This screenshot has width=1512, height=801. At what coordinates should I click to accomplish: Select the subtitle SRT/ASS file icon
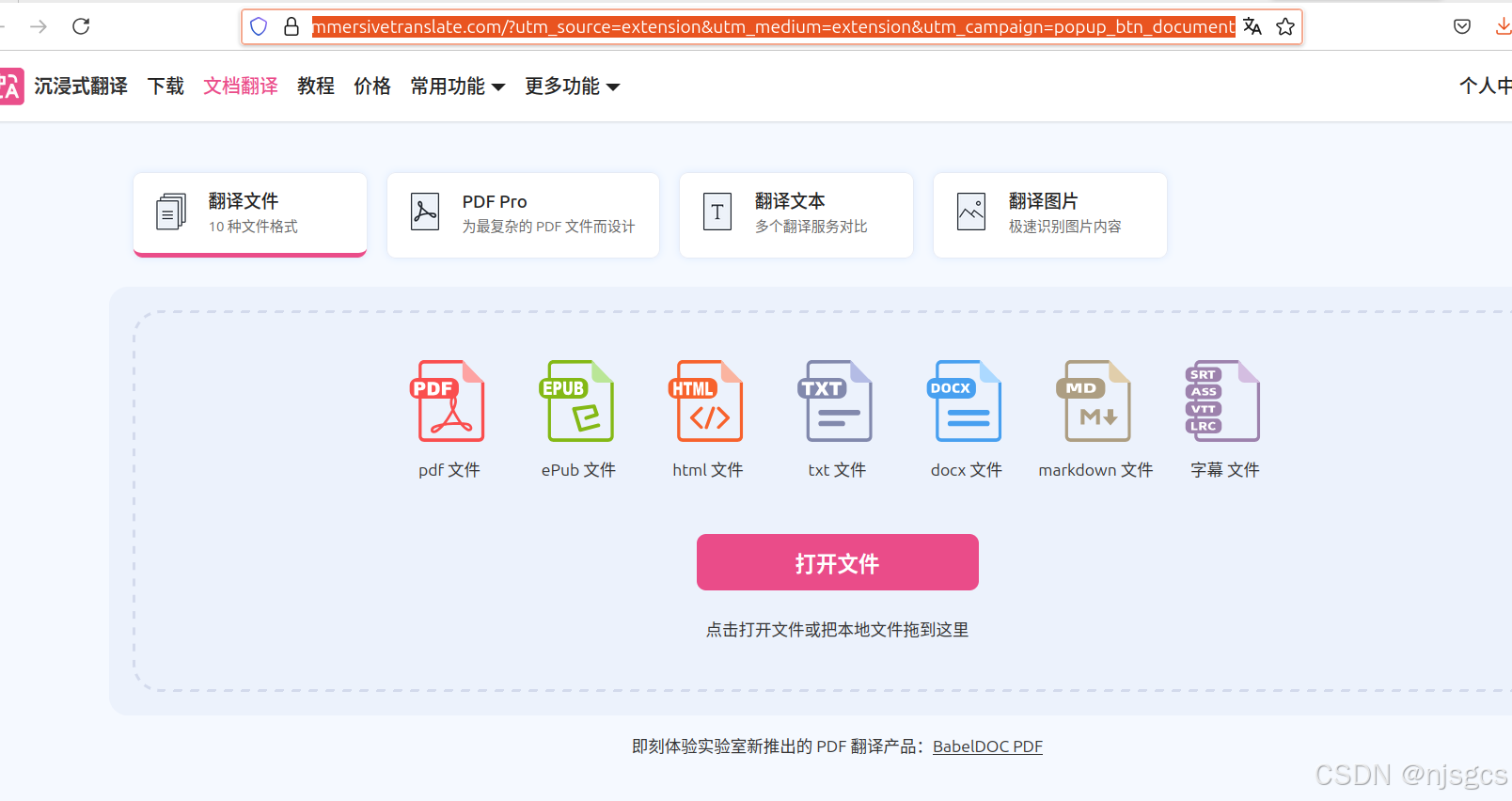(1224, 401)
